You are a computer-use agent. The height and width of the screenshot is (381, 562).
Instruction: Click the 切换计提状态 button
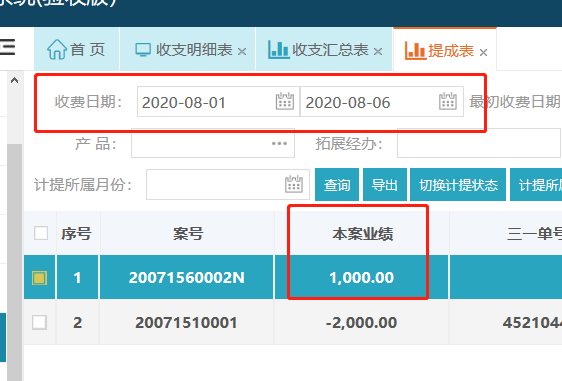[x=458, y=185]
